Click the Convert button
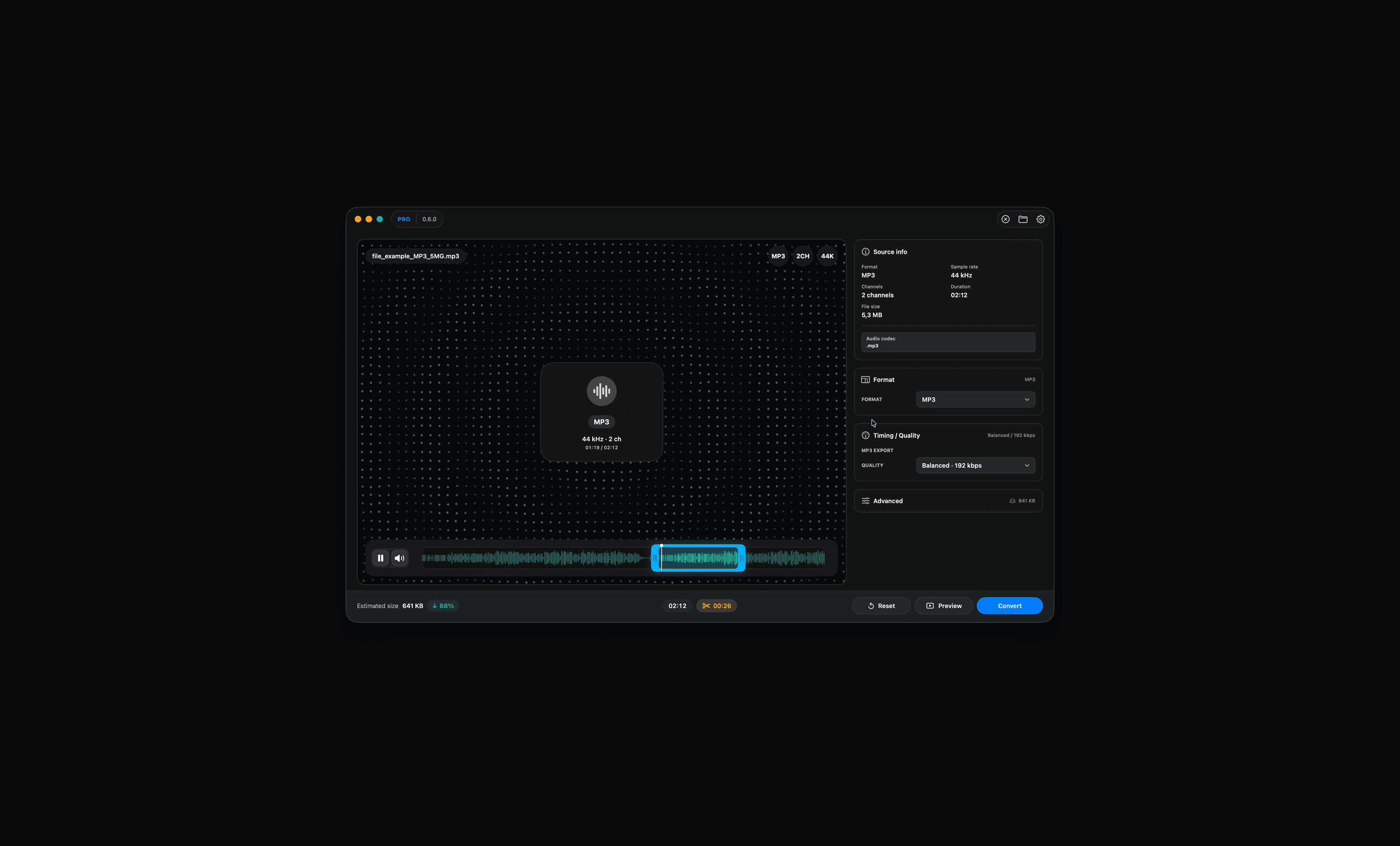The image size is (1400, 846). pyautogui.click(x=1009, y=606)
